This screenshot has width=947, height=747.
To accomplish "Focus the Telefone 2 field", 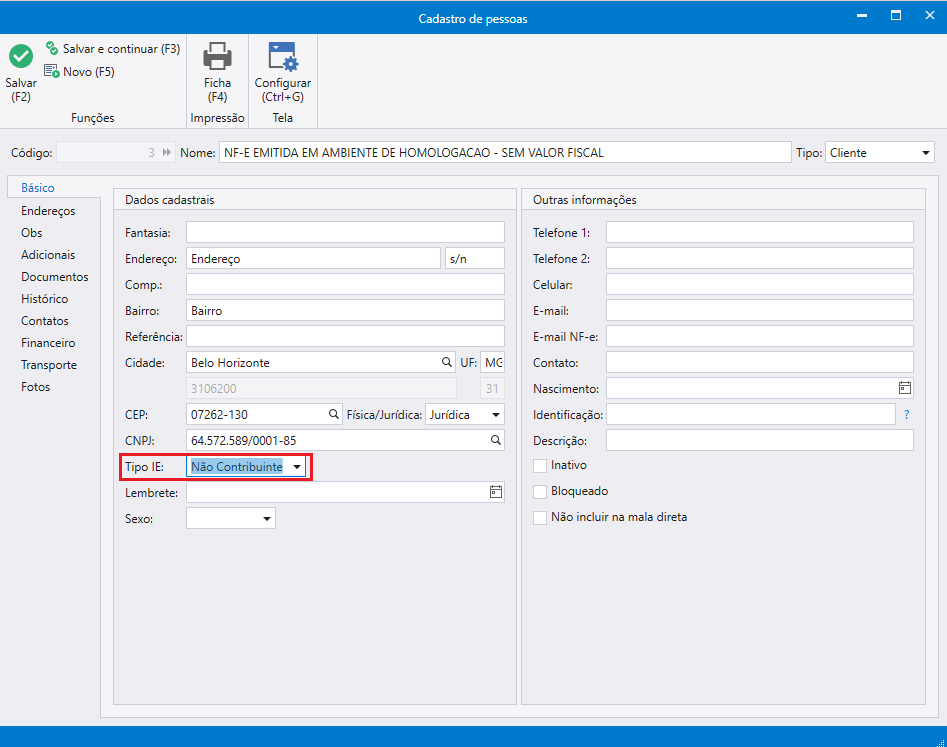I will coord(760,258).
